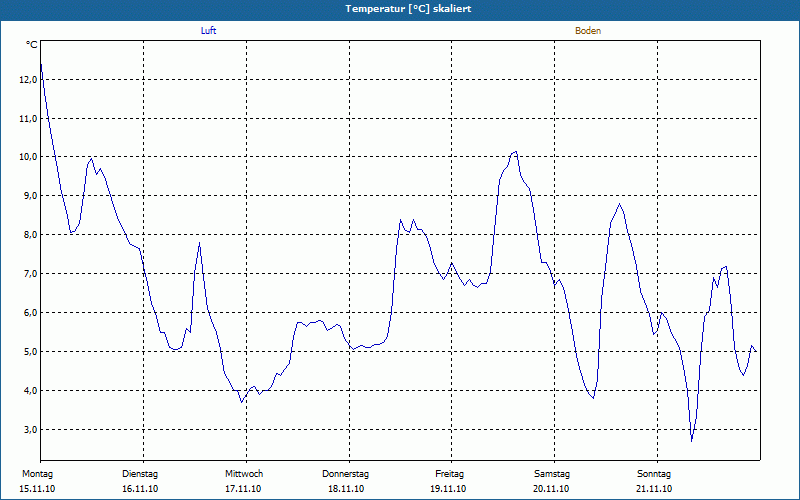Click the 15.11.10 date label
This screenshot has width=800, height=500.
point(37,489)
